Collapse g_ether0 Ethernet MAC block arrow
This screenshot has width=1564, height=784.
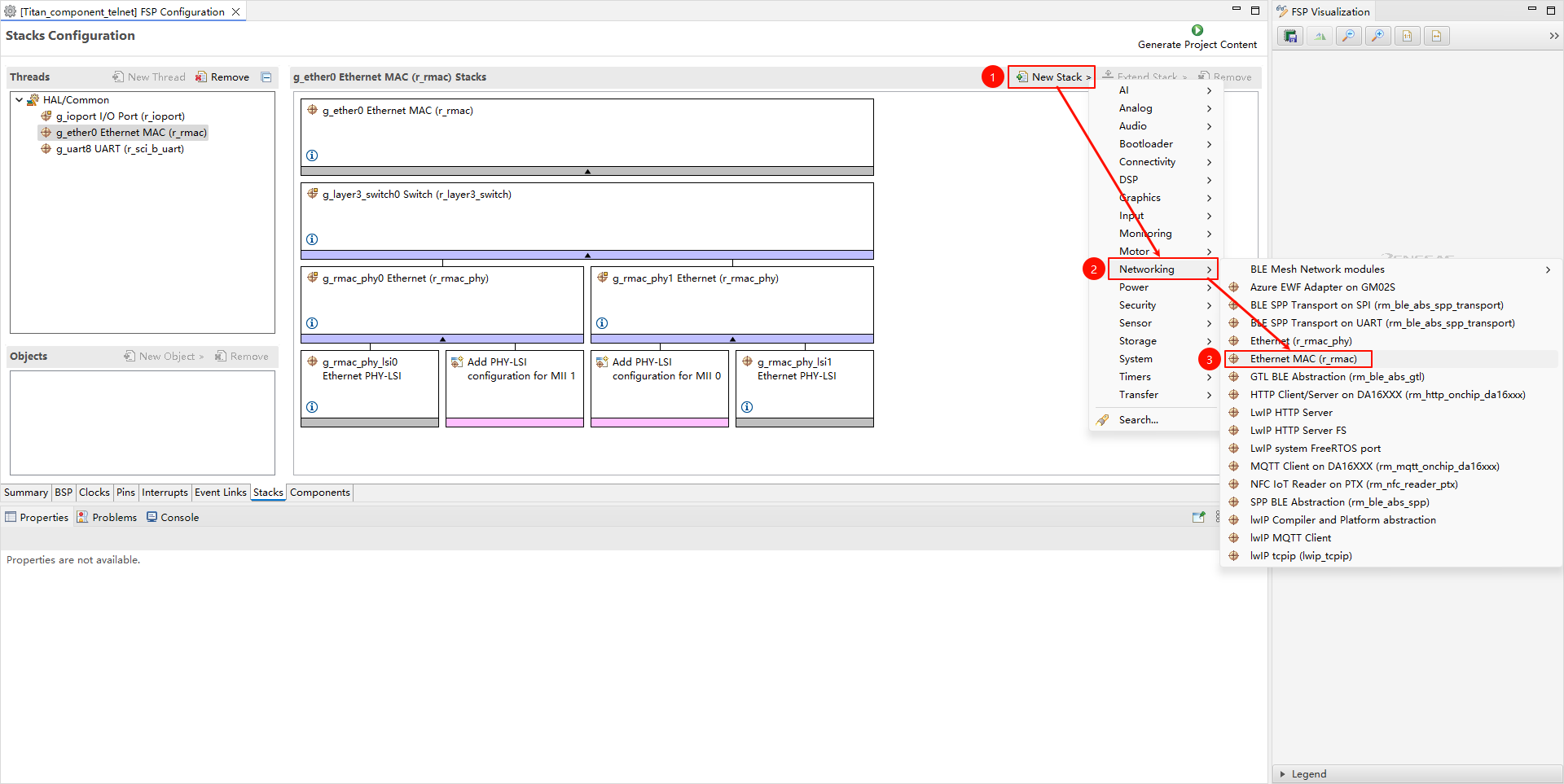586,172
